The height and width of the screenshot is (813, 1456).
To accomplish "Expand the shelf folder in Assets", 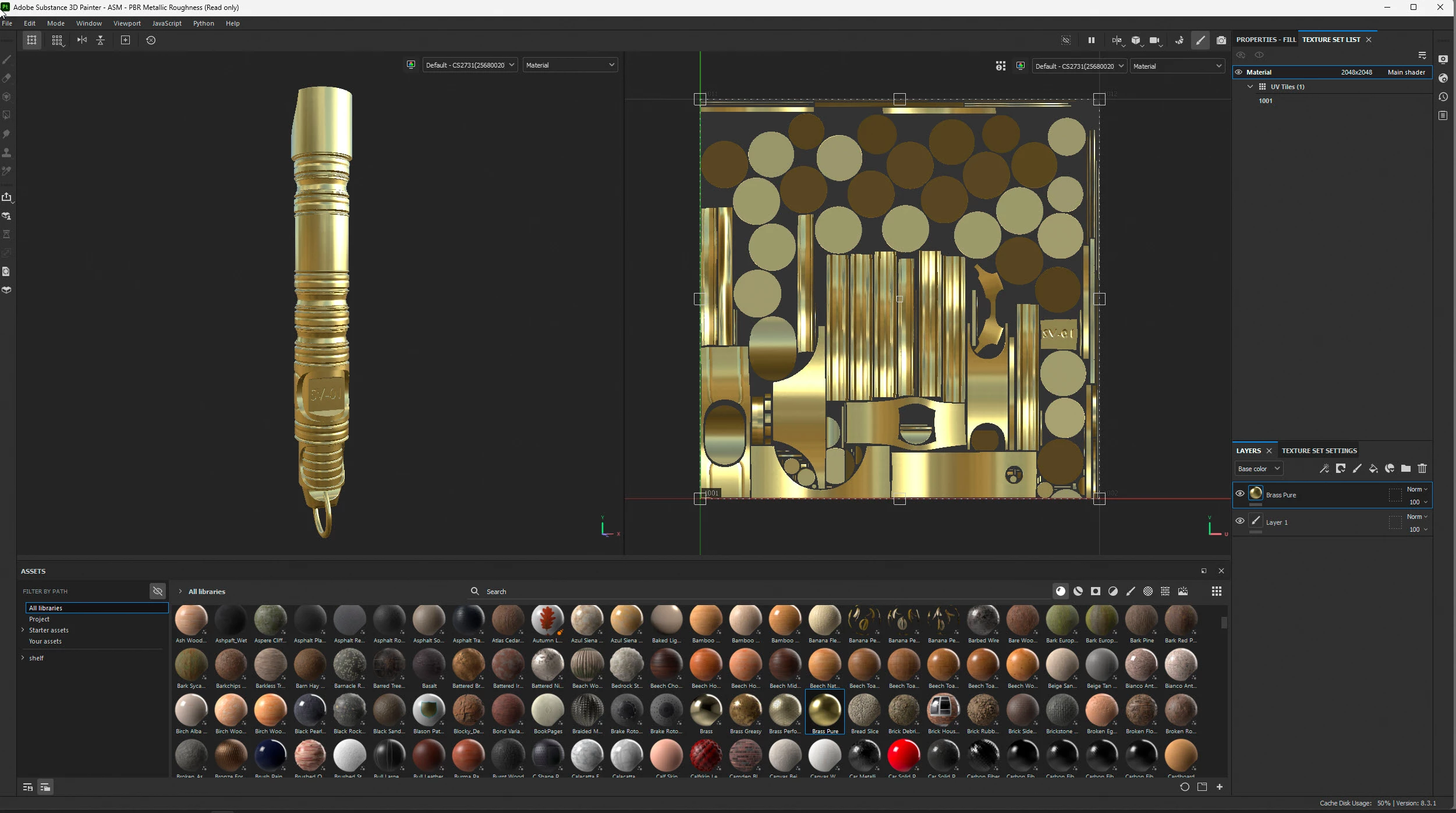I will click(23, 658).
